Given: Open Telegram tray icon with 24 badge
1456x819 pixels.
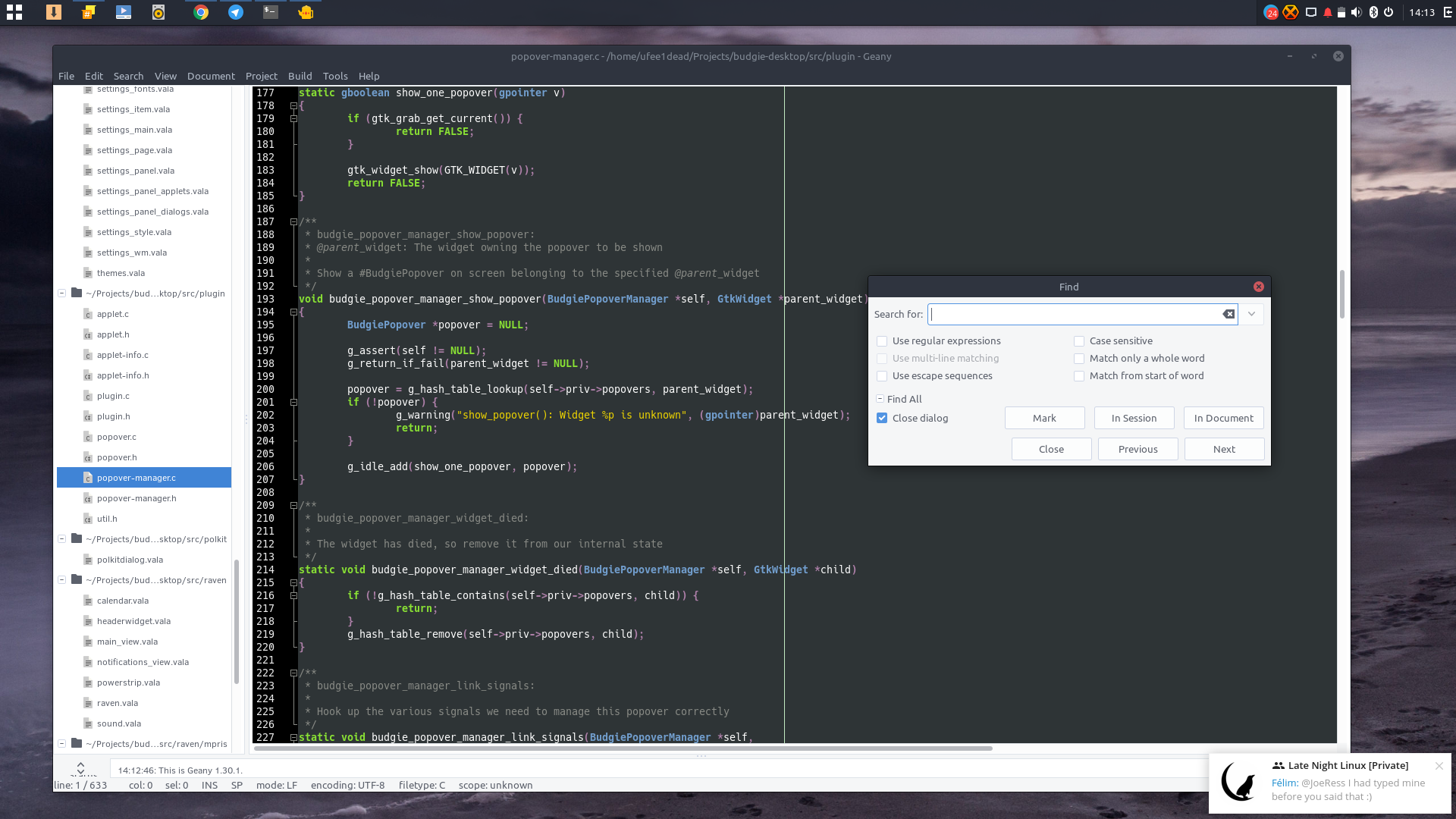Looking at the screenshot, I should [x=1271, y=12].
